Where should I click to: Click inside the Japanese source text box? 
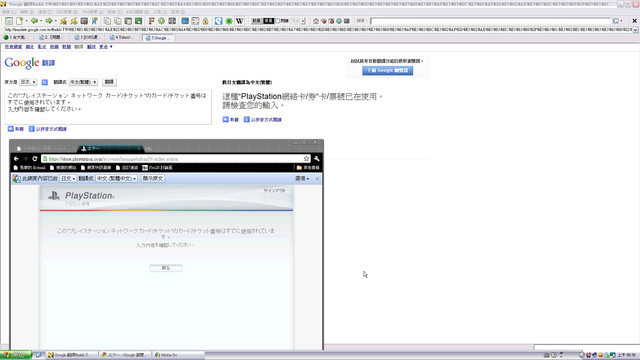pos(108,107)
